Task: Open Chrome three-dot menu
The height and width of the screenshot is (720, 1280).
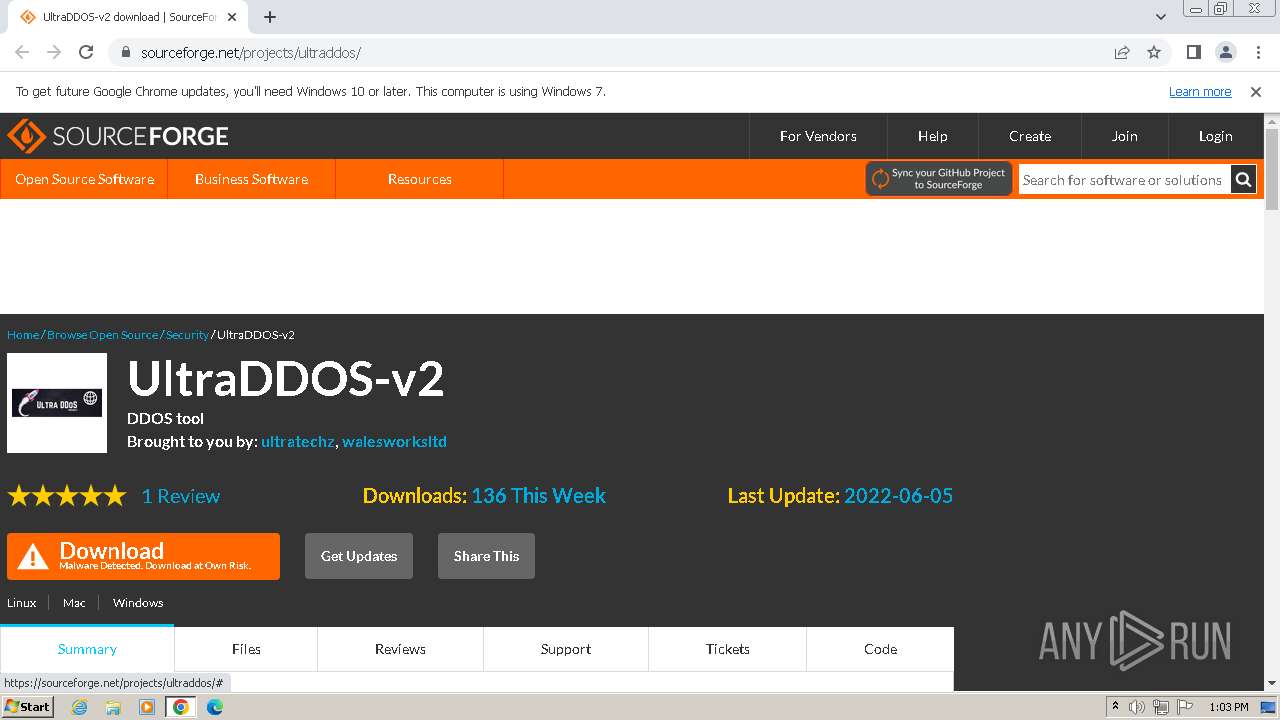Action: (x=1257, y=52)
